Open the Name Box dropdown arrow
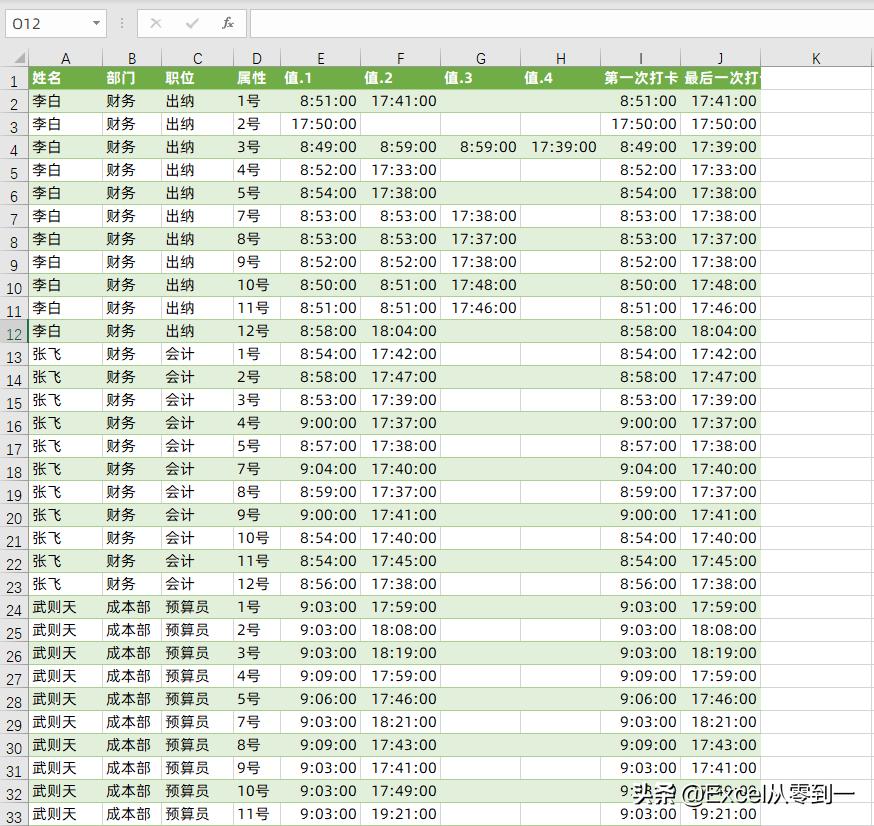Screen dimensions: 874x826 pyautogui.click(x=95, y=22)
